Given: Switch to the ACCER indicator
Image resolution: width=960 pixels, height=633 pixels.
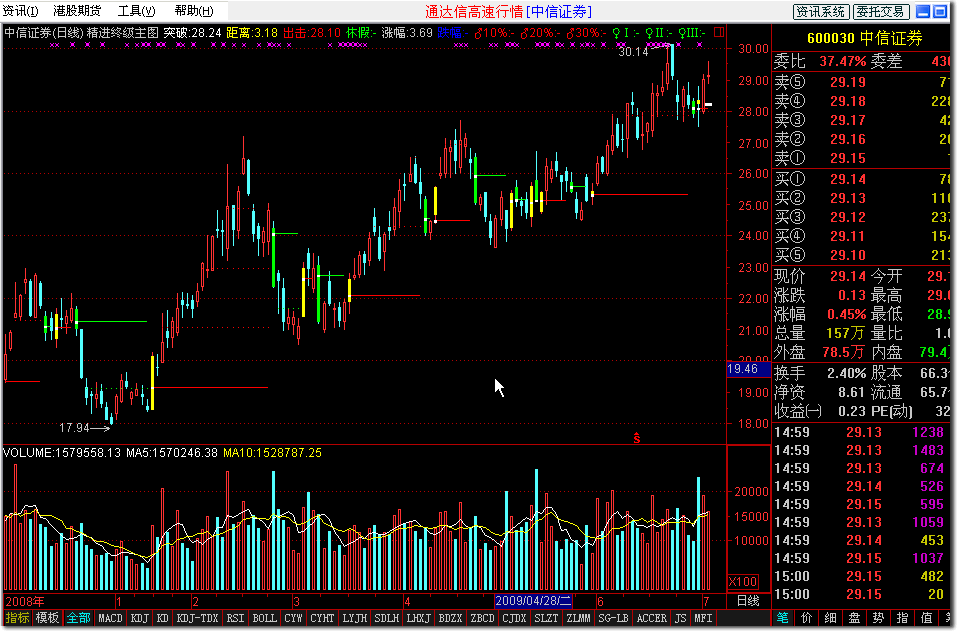Looking at the screenshot, I should point(651,618).
